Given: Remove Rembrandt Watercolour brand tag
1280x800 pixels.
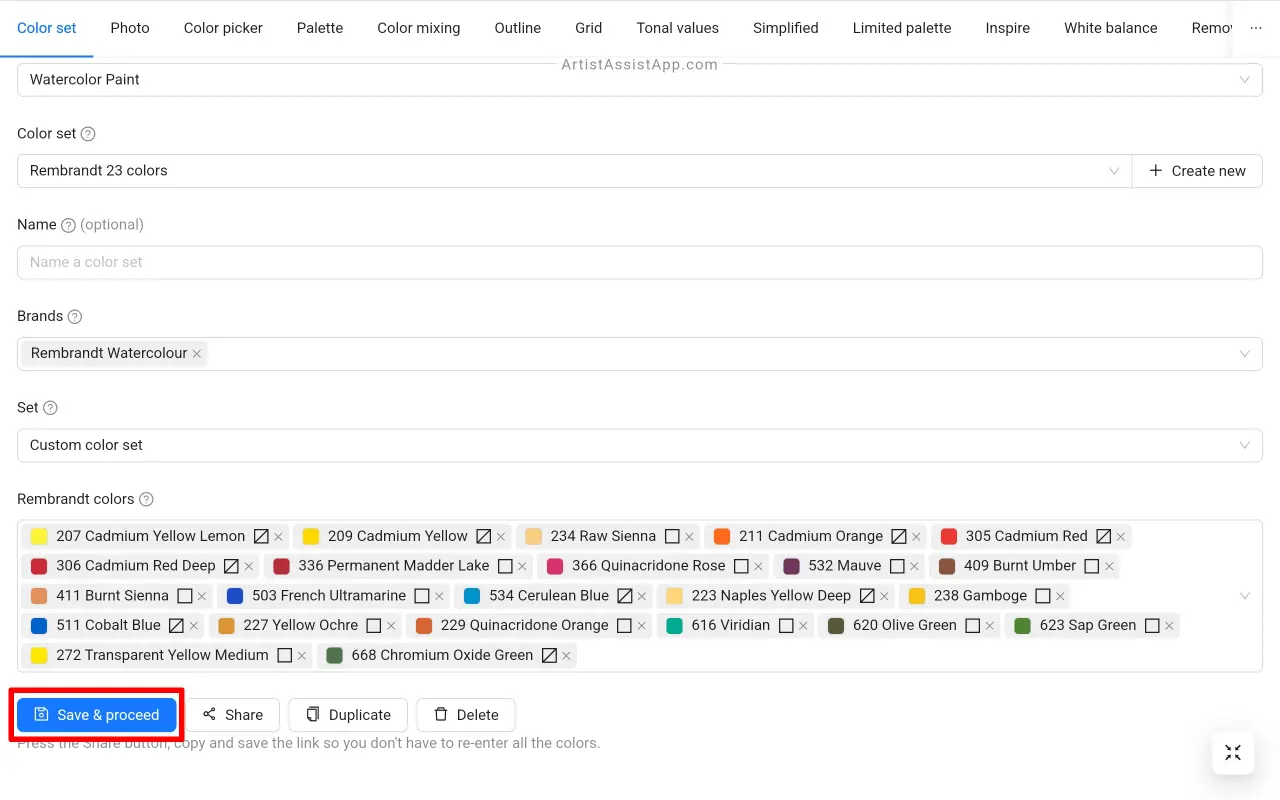Looking at the screenshot, I should [197, 354].
